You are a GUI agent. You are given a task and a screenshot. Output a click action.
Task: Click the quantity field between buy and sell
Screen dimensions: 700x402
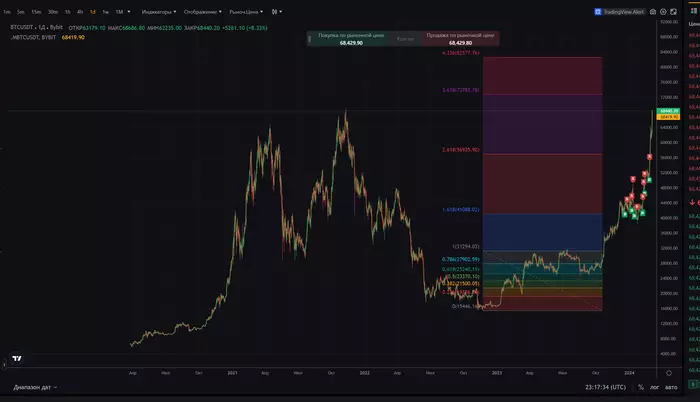405,39
